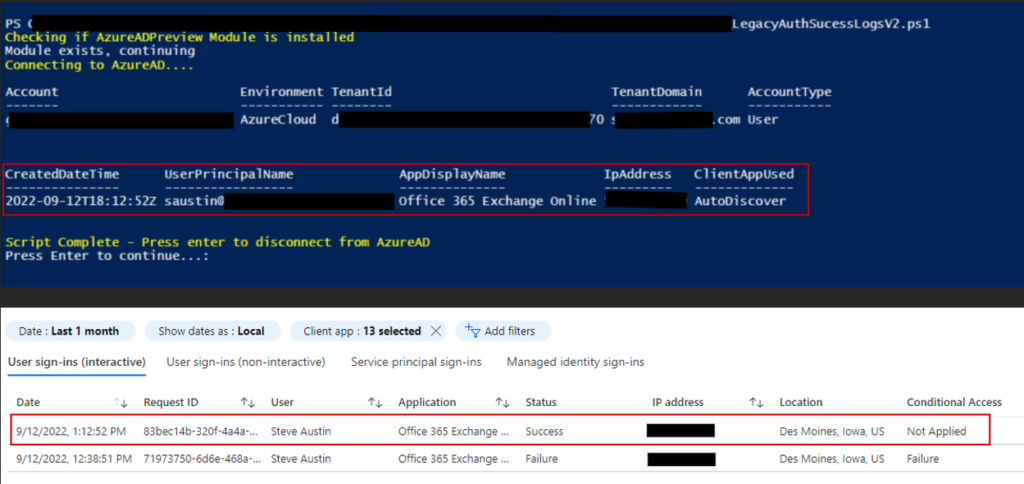
Task: Open Service principal sign-ins tab
Action: [416, 362]
